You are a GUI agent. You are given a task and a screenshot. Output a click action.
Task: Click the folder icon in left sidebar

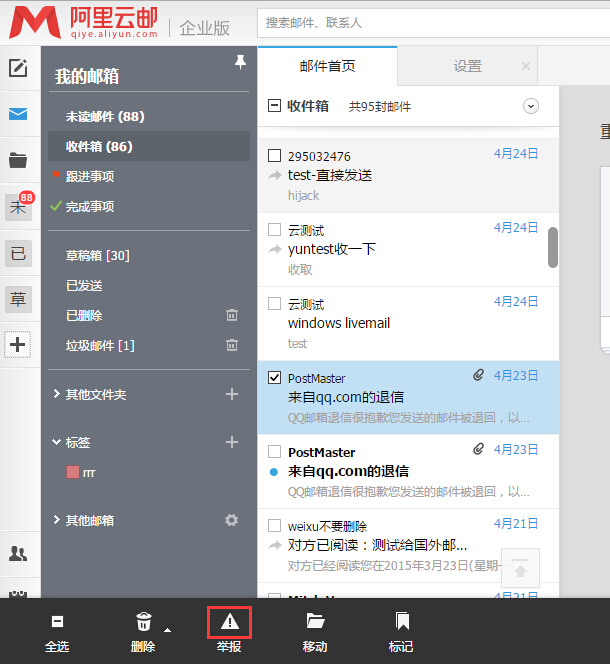pyautogui.click(x=18, y=160)
